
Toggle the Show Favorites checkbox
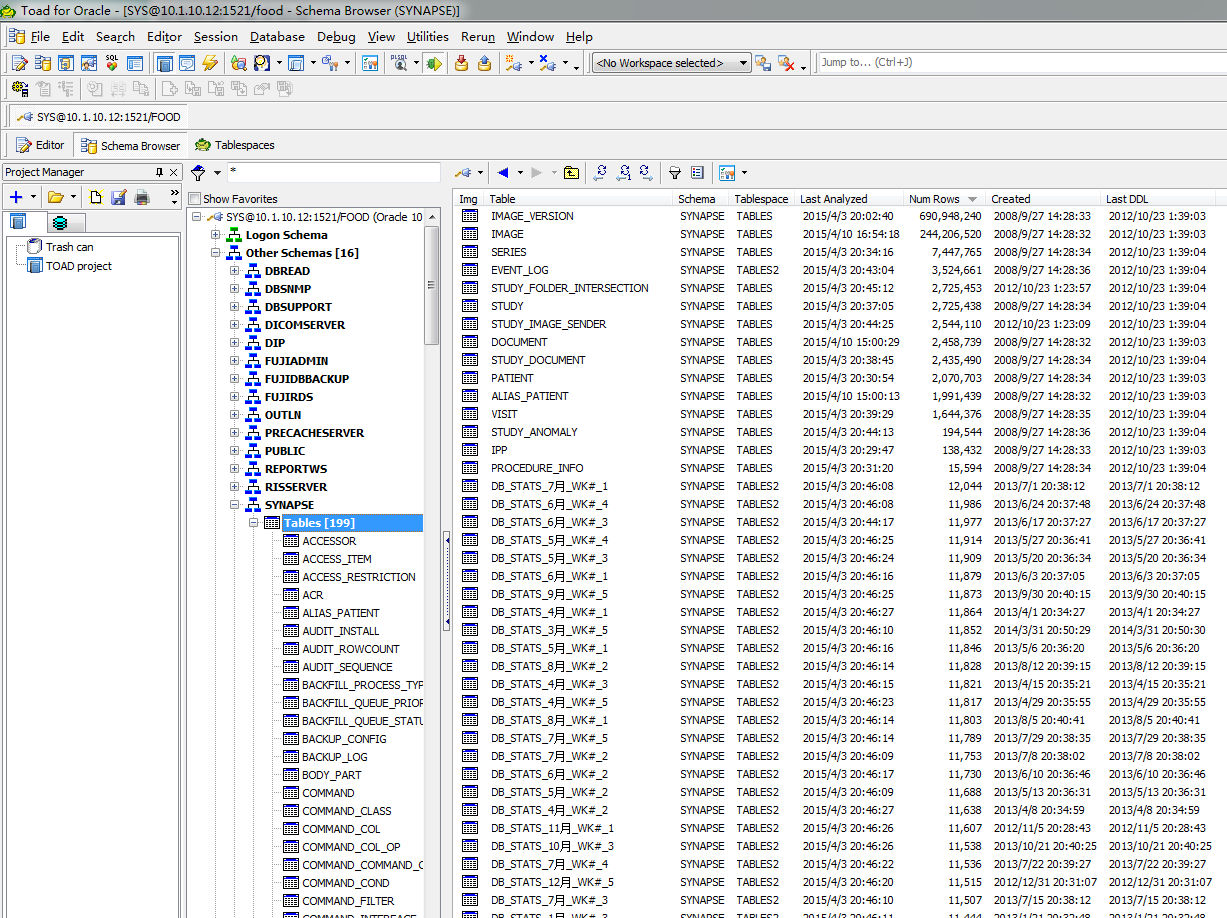(195, 199)
